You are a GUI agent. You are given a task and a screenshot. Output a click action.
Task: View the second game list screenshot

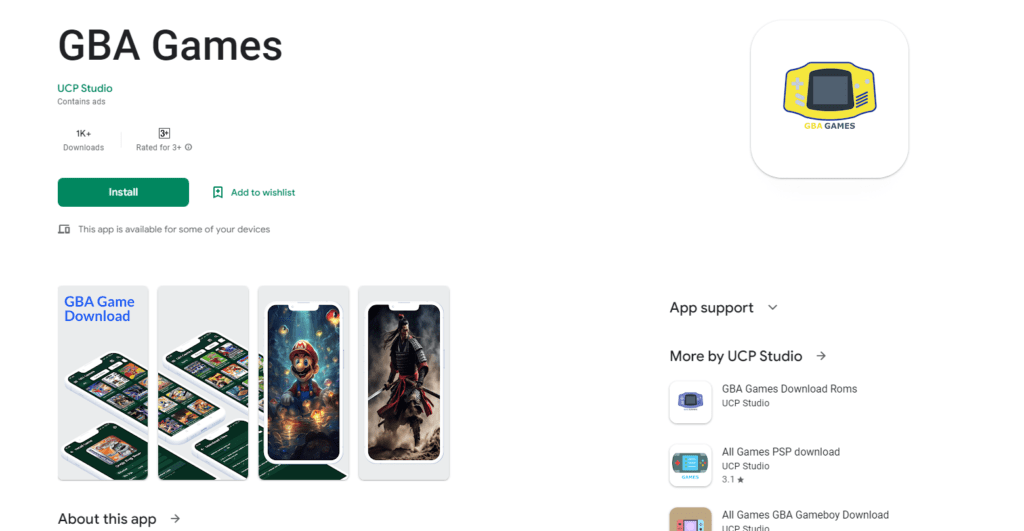pos(203,383)
